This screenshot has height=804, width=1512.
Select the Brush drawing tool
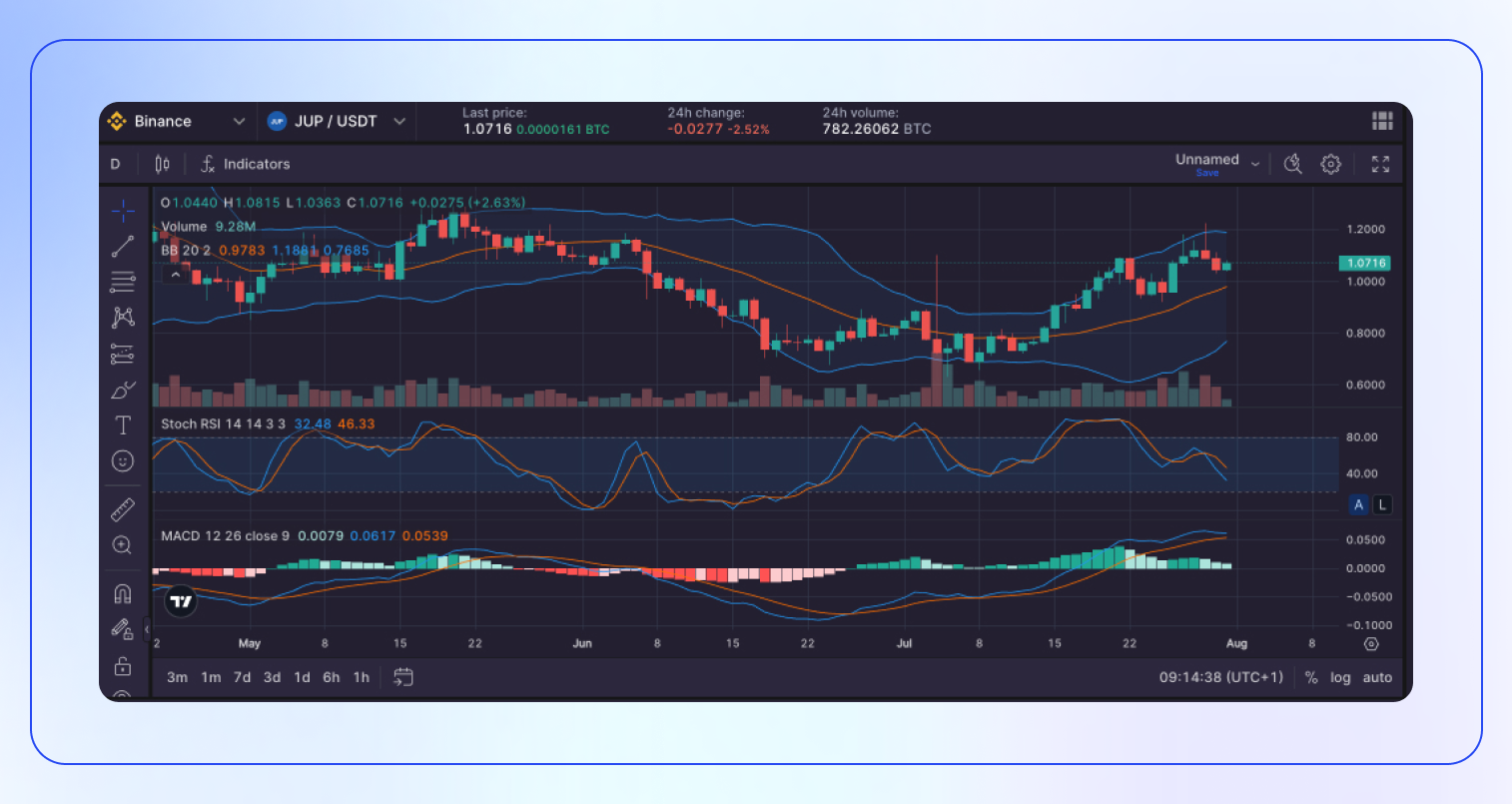(123, 390)
